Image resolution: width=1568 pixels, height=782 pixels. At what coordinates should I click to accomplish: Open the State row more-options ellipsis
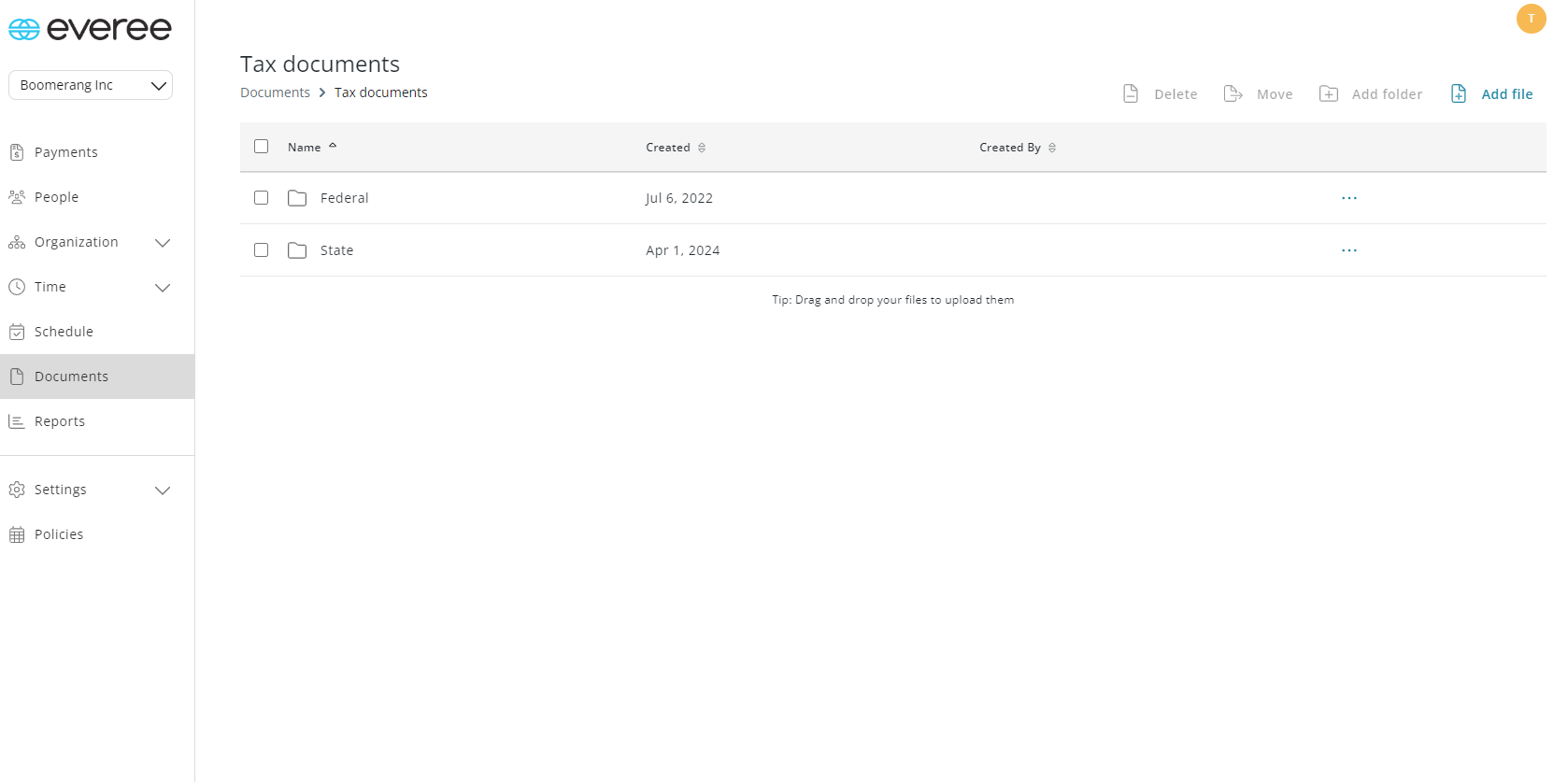tap(1348, 250)
